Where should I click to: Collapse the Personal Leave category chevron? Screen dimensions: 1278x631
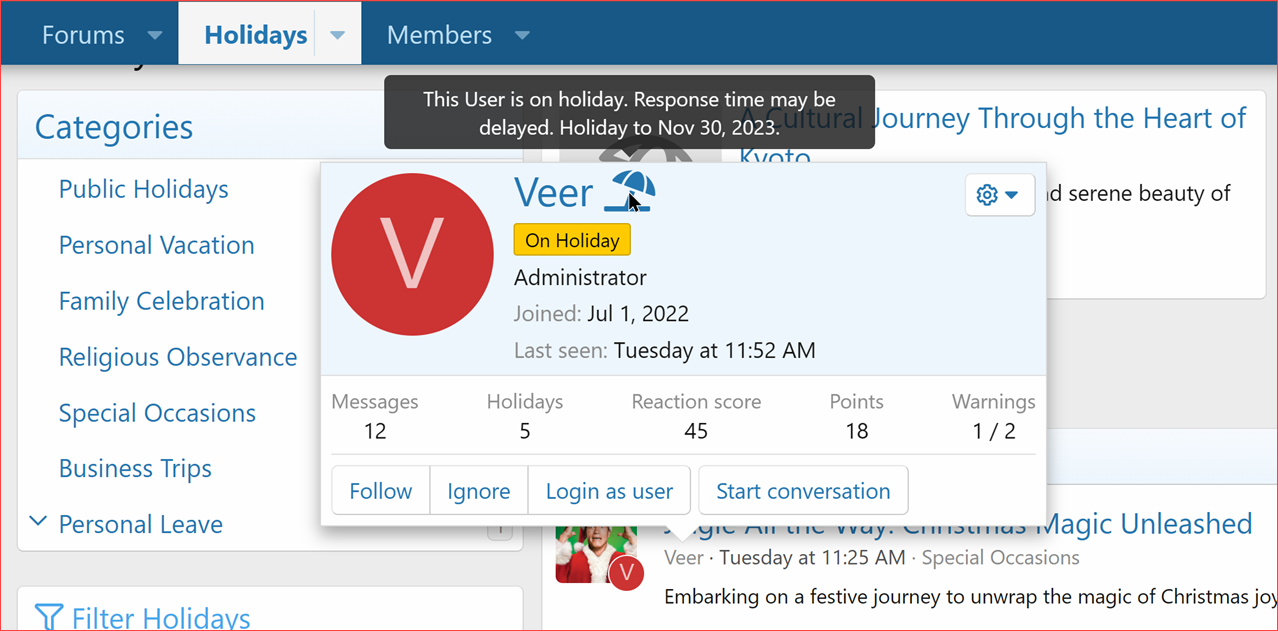[x=38, y=522]
